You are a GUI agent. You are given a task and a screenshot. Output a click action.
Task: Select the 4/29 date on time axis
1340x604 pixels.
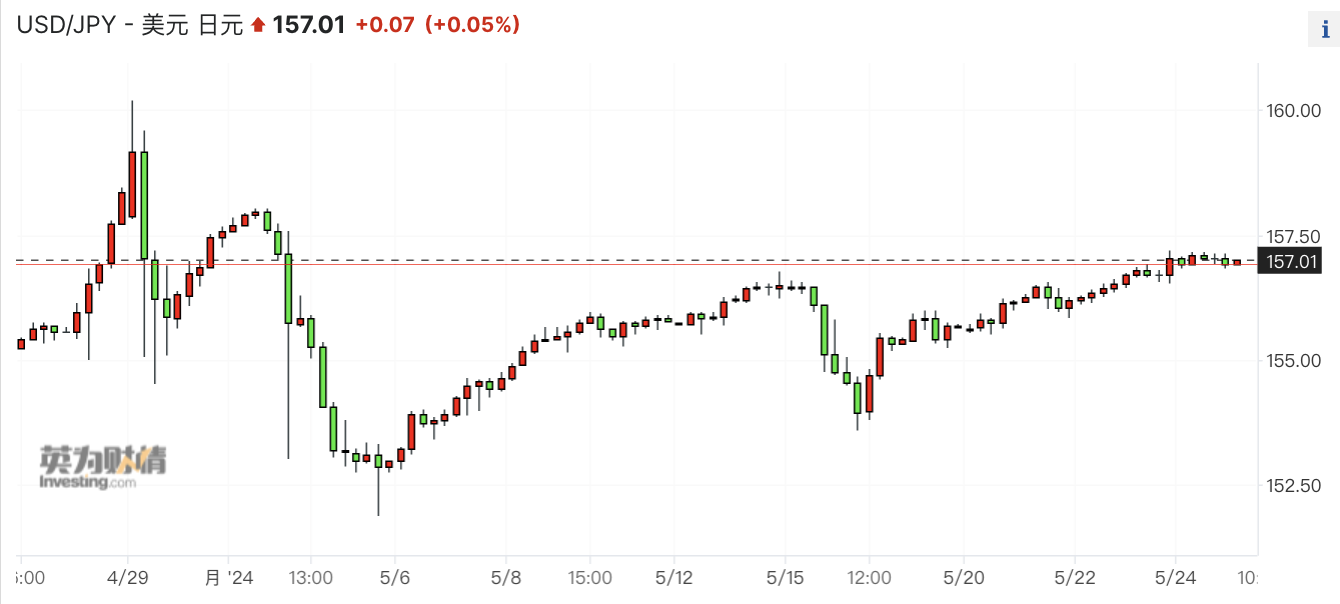127,577
